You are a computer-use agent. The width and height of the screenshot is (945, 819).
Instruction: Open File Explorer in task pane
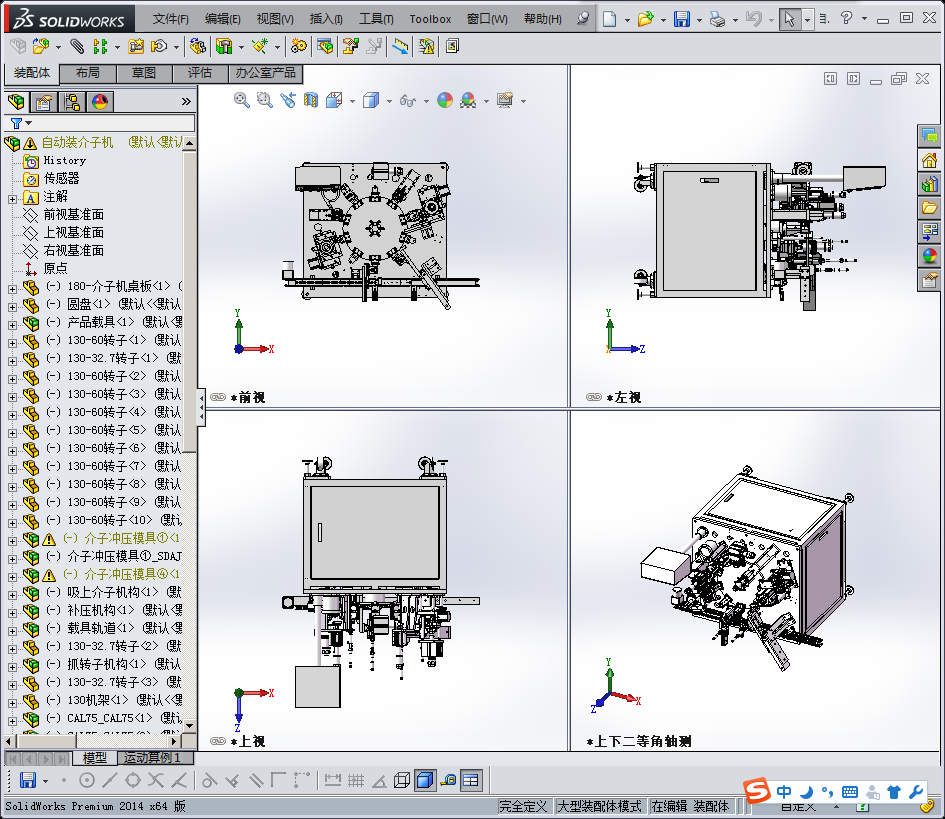[929, 208]
